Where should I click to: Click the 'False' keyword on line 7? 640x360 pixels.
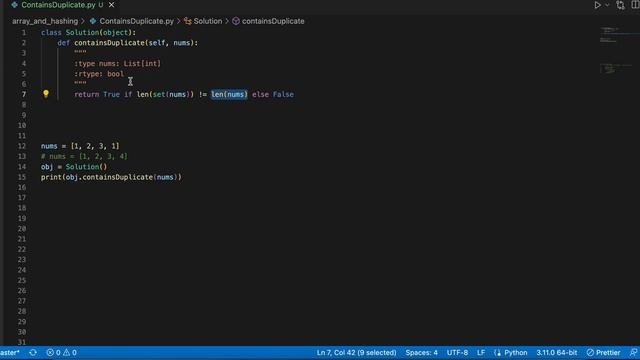283,94
